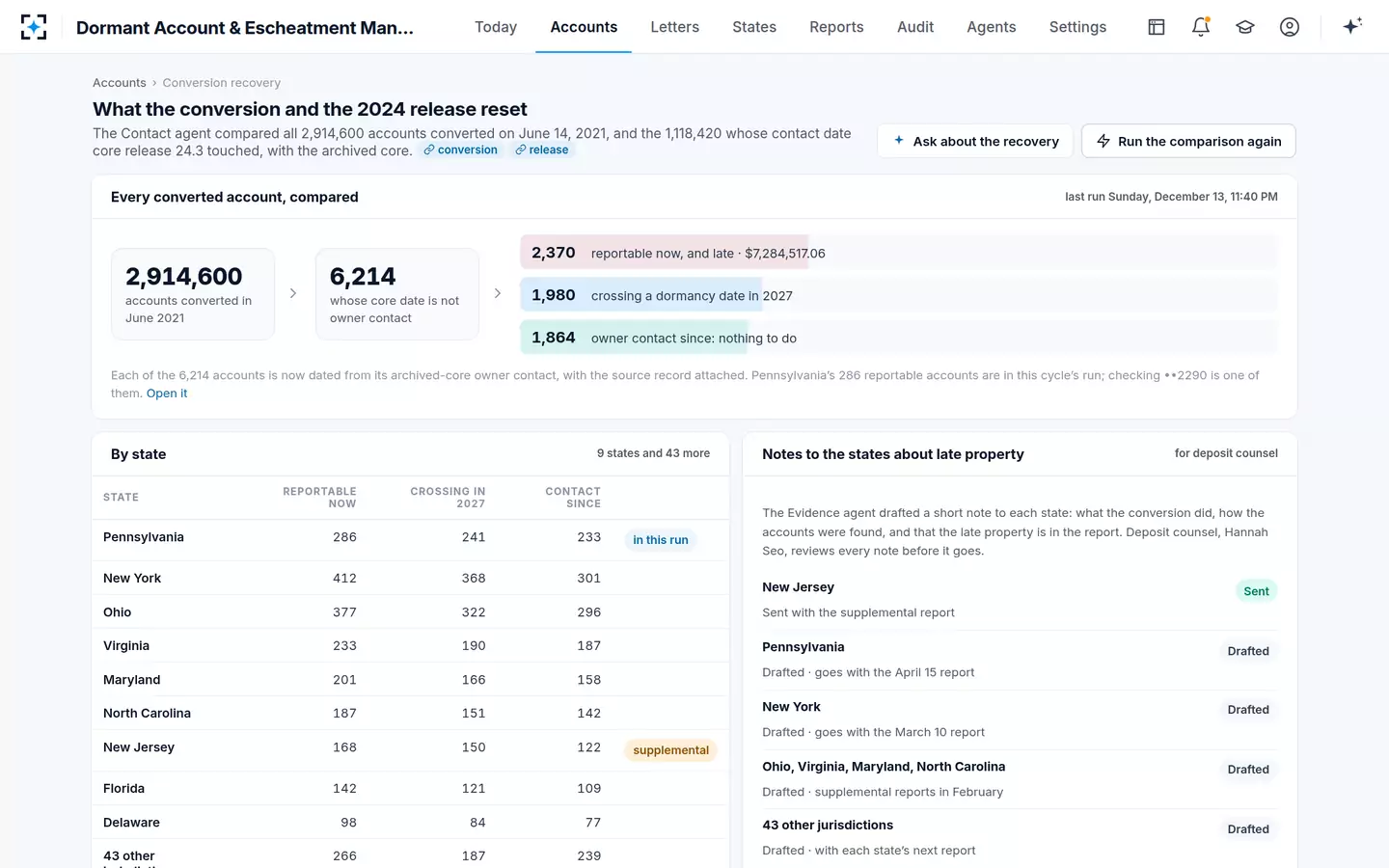Viewport: 1389px width, 868px height.
Task: Open the Reports tab
Action: pyautogui.click(x=836, y=27)
